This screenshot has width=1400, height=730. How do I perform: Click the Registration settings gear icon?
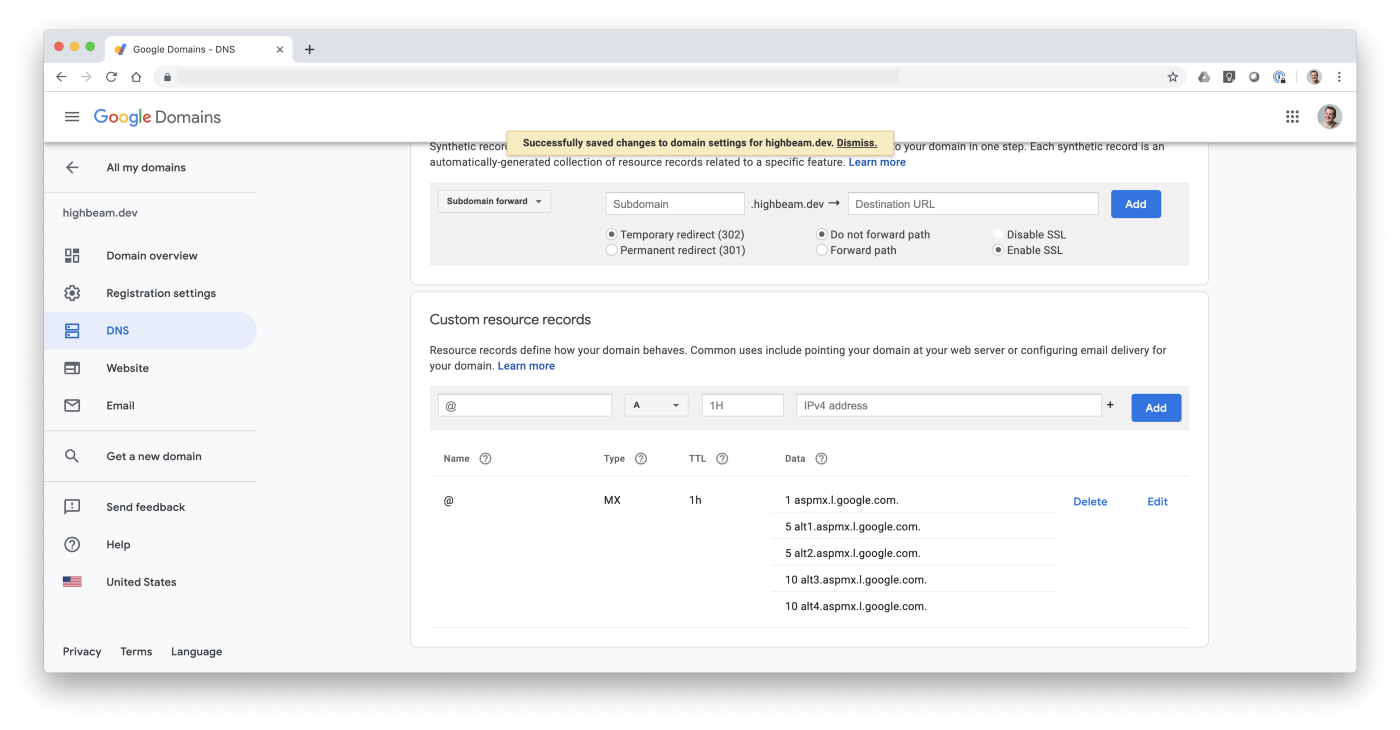[72, 293]
